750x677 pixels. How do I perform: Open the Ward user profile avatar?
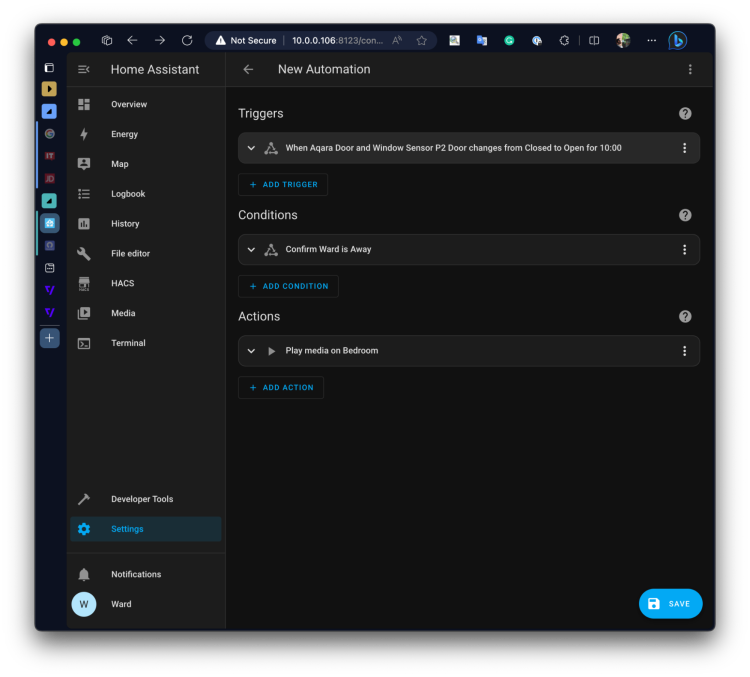(x=84, y=604)
